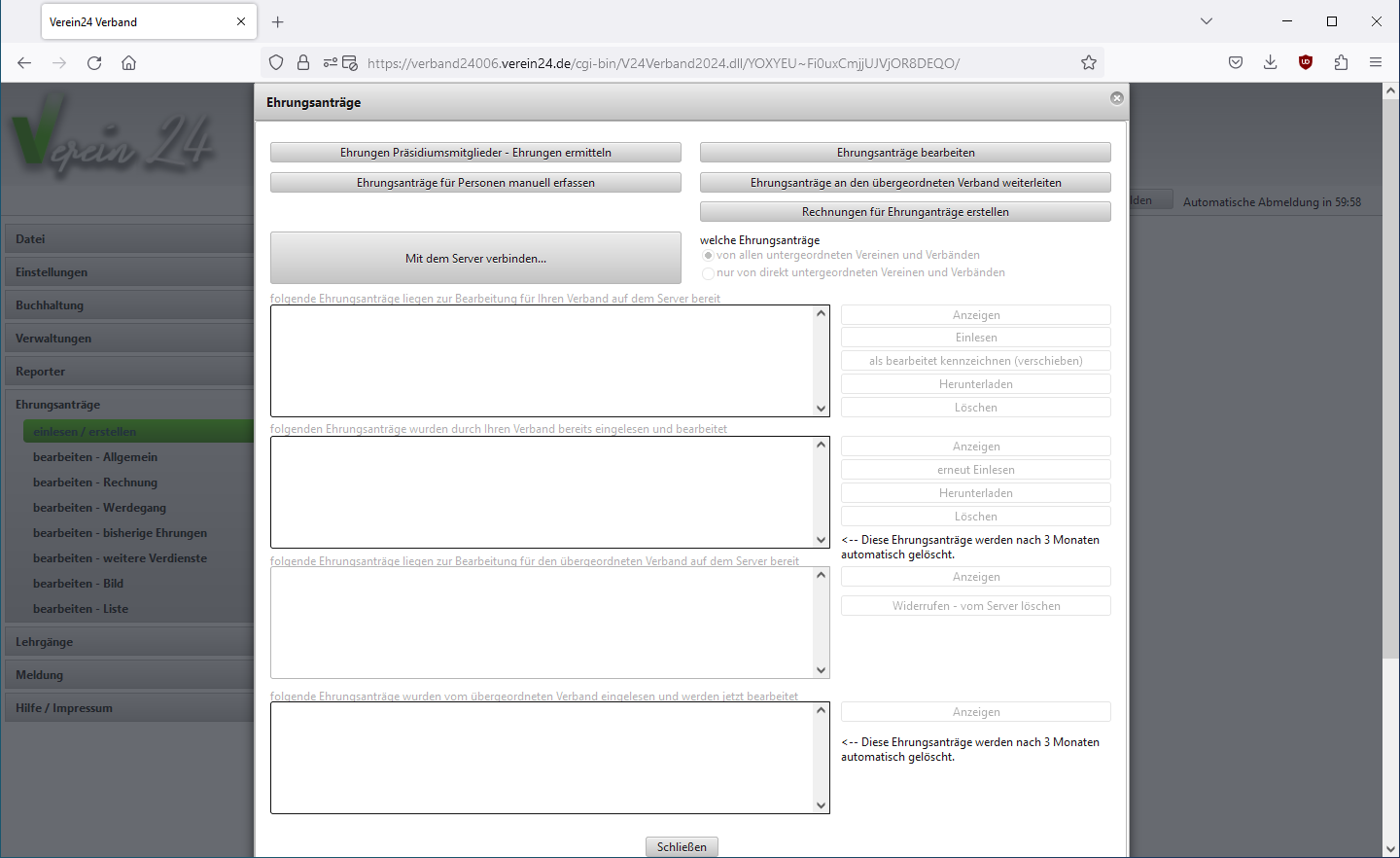Click the Schließen button
The width and height of the screenshot is (1400, 858).
tap(682, 847)
